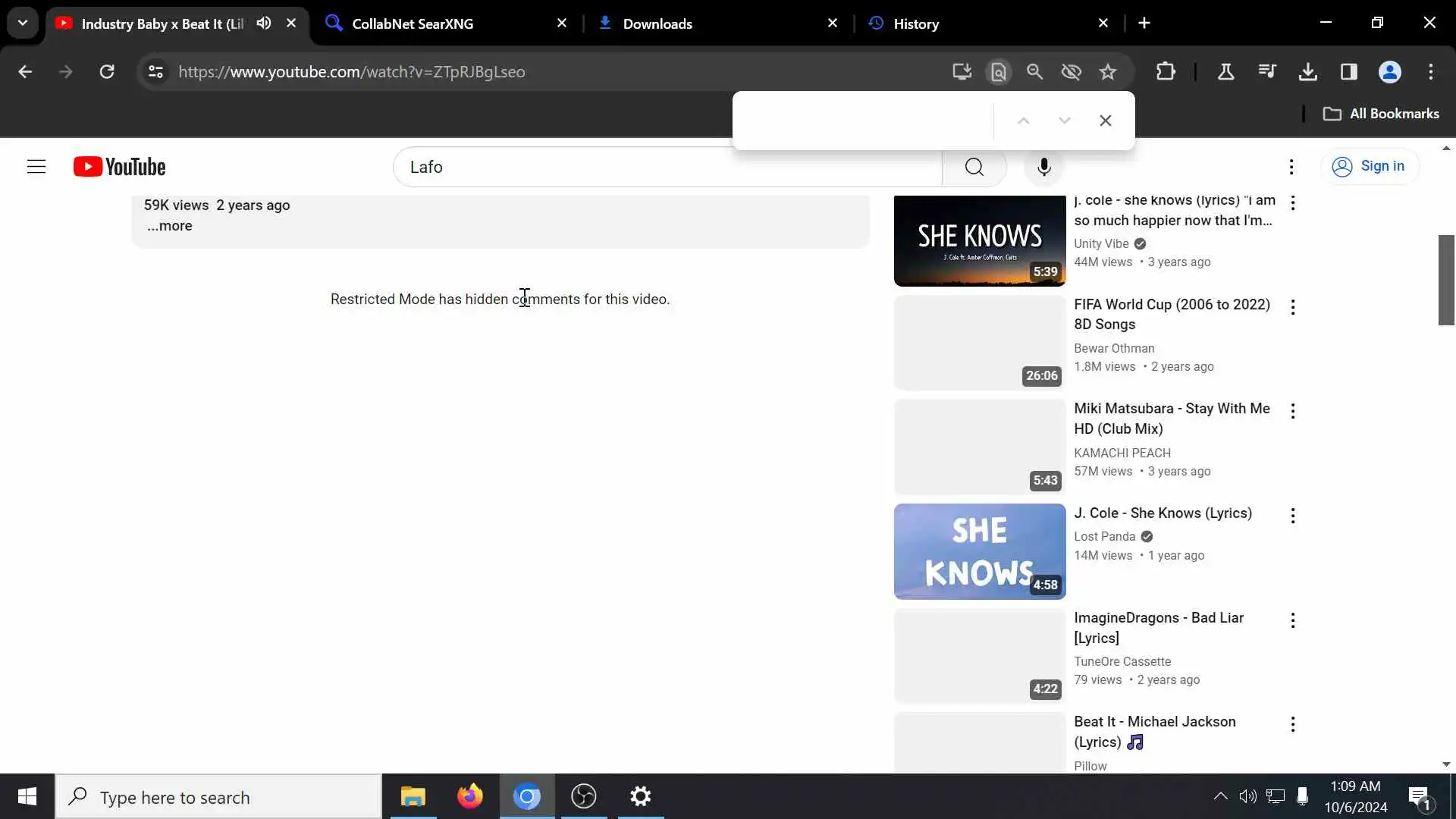This screenshot has height=819, width=1456.
Task: Click the YouTube search magnifier button
Action: coord(974,167)
